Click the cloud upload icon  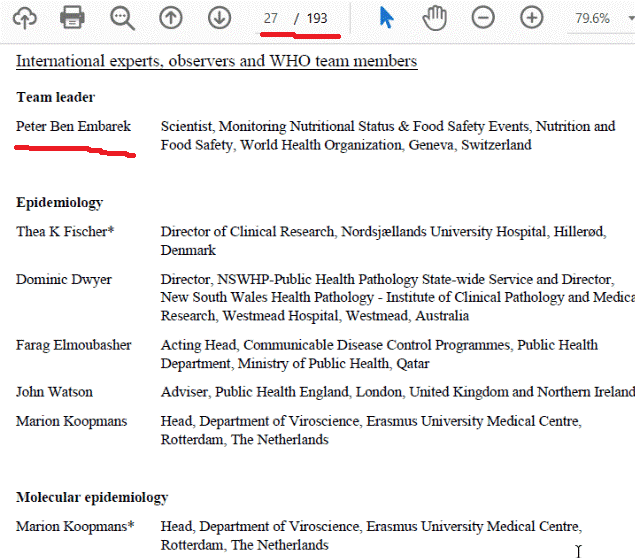pyautogui.click(x=24, y=17)
